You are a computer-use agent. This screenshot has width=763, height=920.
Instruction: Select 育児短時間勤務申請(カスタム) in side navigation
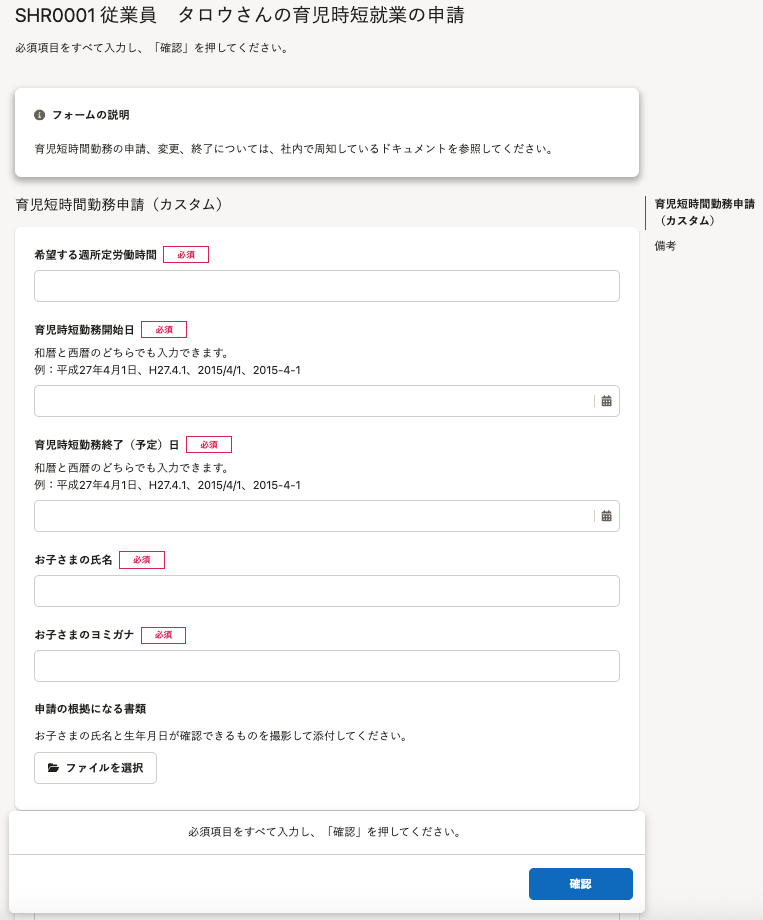click(704, 212)
